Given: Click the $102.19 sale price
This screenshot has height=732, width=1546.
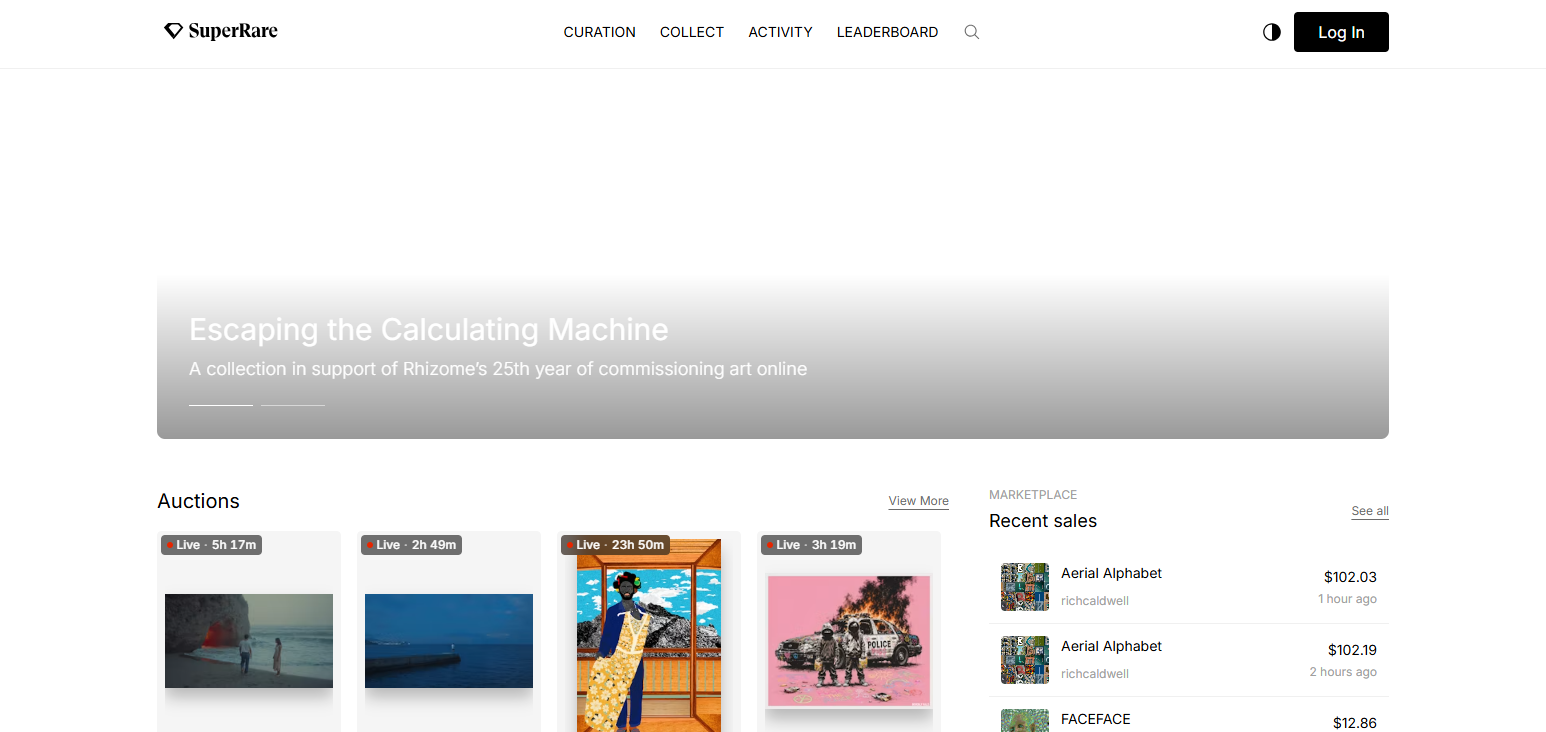Looking at the screenshot, I should (1352, 650).
